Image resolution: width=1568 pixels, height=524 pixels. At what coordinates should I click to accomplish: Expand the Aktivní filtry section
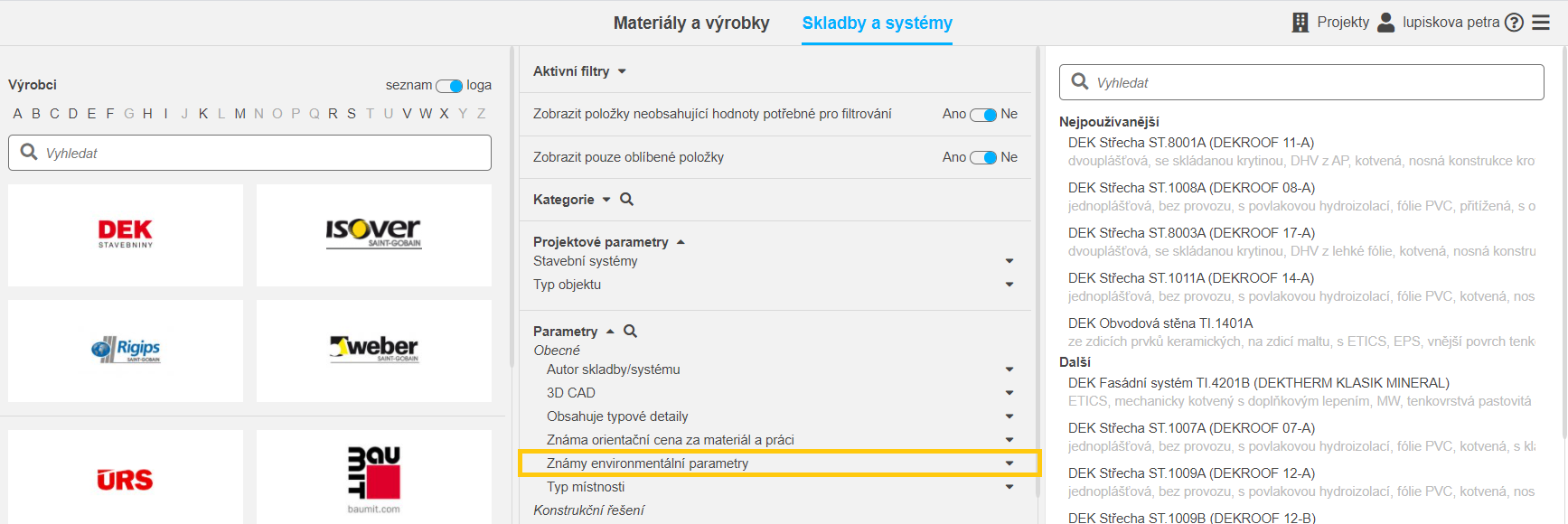click(579, 71)
